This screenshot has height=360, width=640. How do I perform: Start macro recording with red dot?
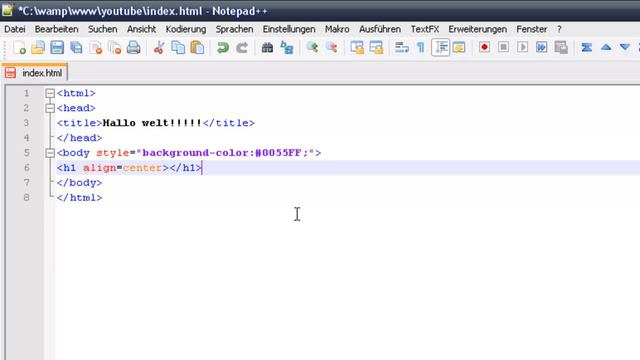484,47
